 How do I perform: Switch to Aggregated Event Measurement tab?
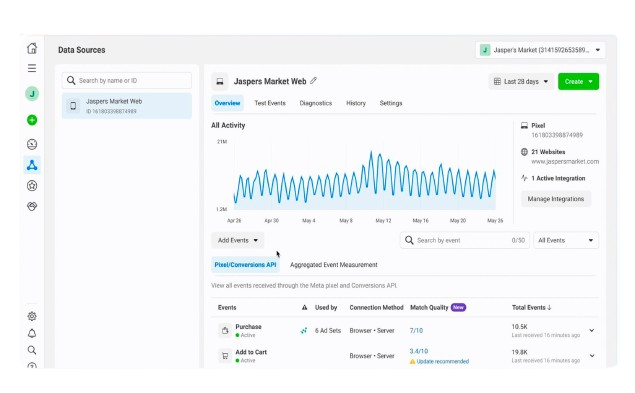[x=334, y=265]
